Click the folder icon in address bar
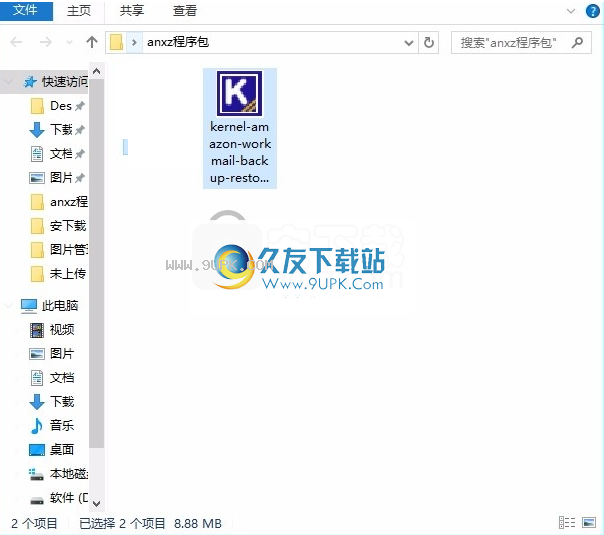The width and height of the screenshot is (604, 535). point(116,42)
